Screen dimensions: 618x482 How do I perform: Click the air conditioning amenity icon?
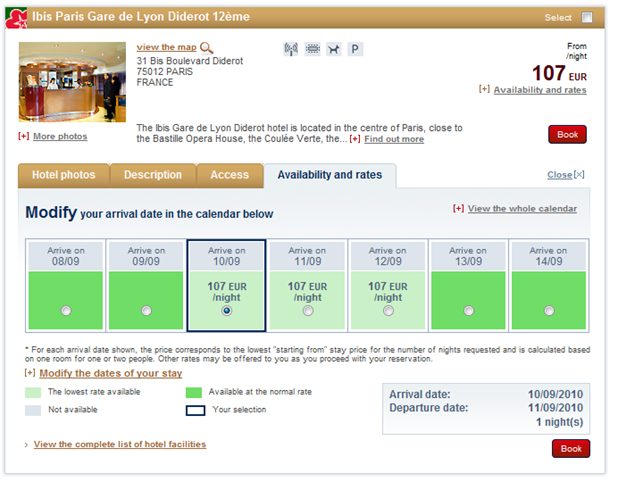[x=313, y=49]
